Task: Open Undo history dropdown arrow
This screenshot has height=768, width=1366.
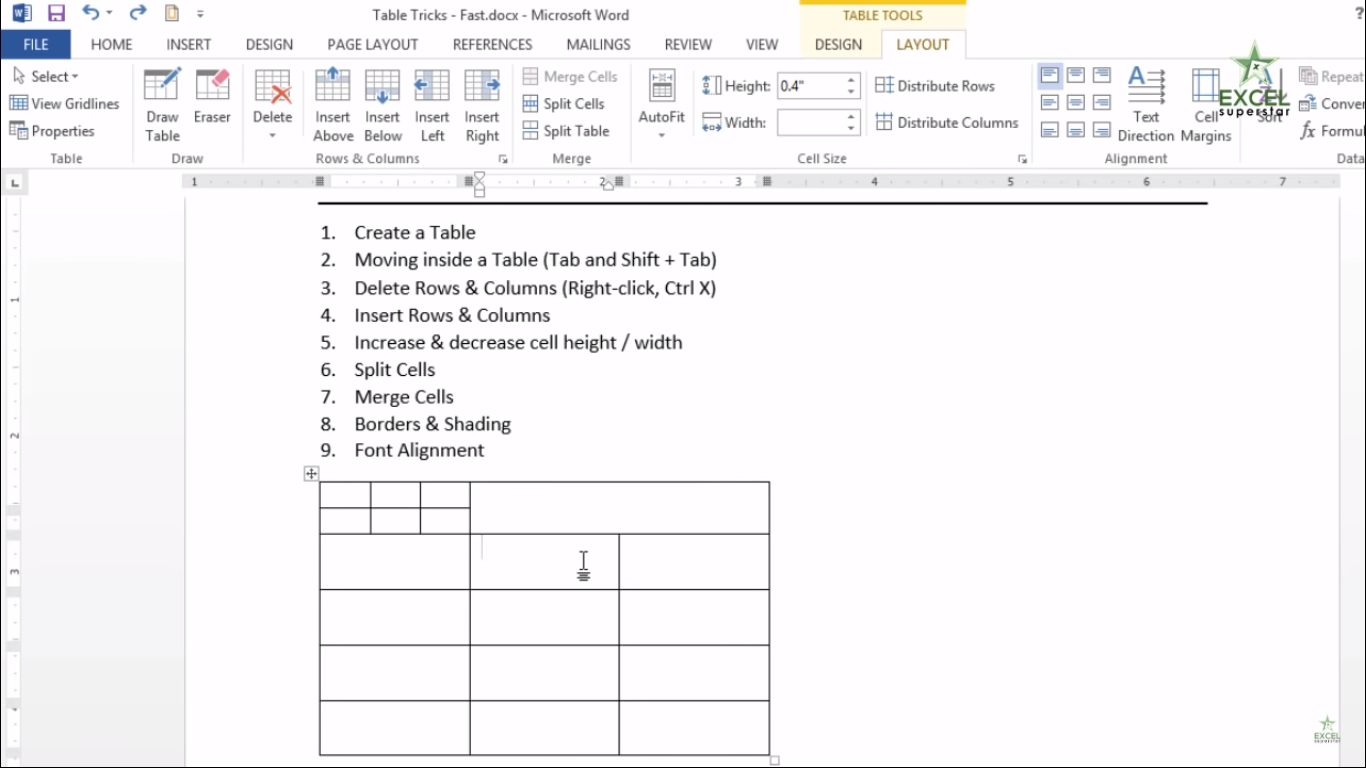Action: pos(109,15)
